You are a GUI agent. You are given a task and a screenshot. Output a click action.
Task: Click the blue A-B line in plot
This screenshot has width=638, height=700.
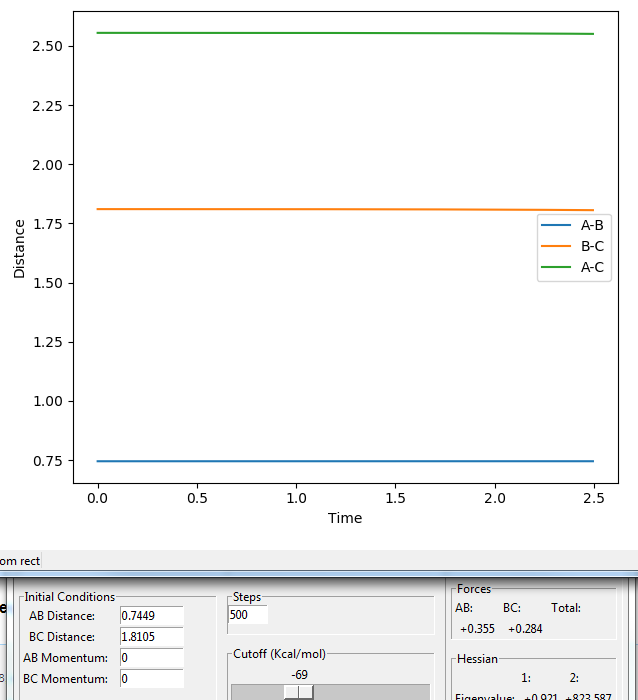345,461
